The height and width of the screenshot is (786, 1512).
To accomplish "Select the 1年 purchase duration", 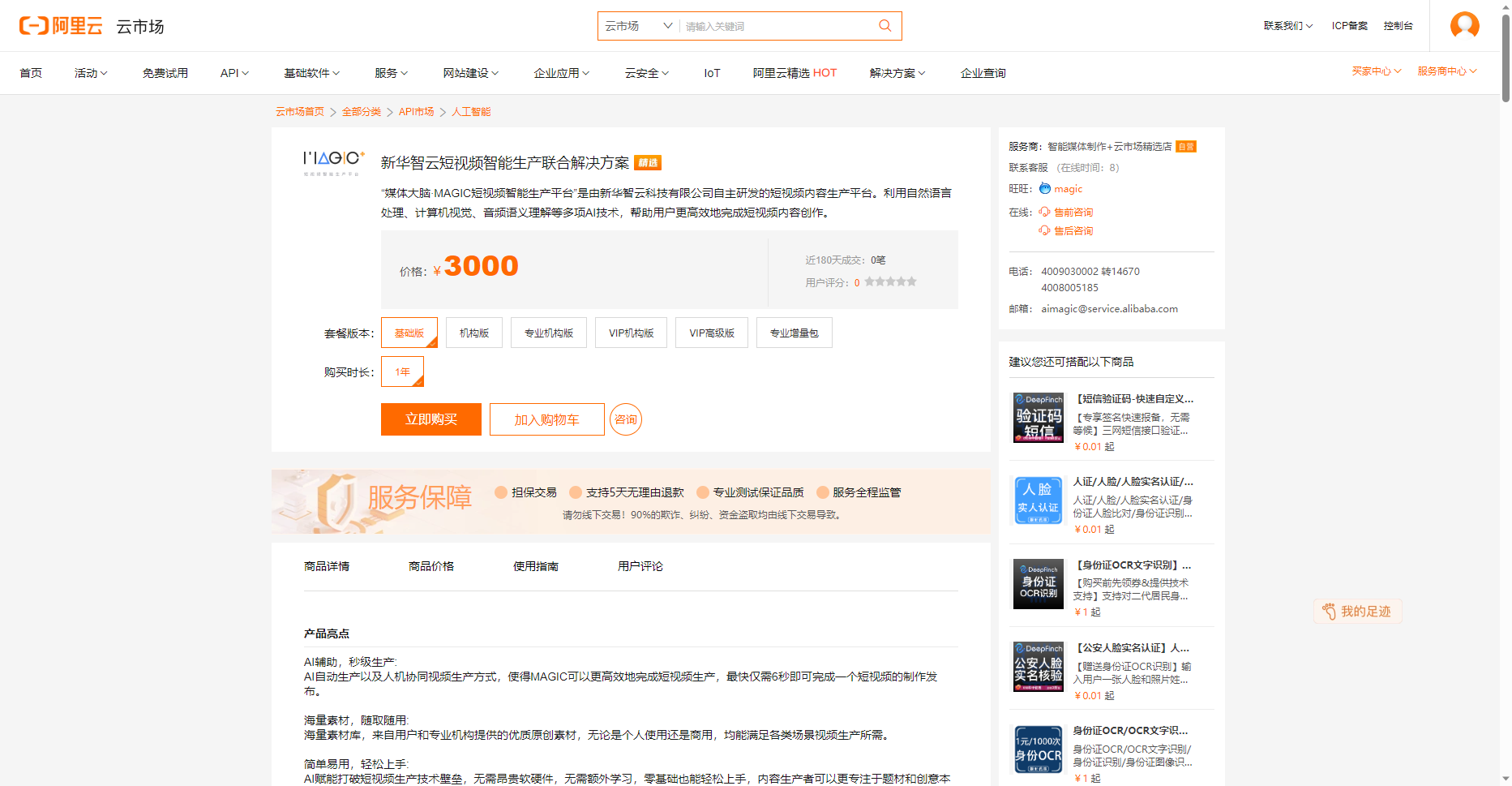I will click(403, 372).
